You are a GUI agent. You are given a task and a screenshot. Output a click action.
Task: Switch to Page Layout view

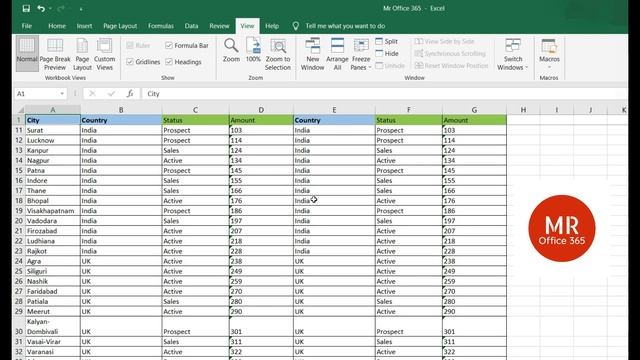point(82,53)
